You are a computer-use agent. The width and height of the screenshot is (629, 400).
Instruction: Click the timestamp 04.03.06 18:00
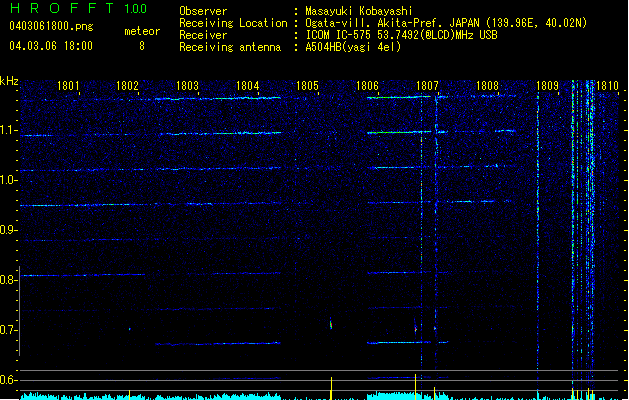click(x=51, y=46)
